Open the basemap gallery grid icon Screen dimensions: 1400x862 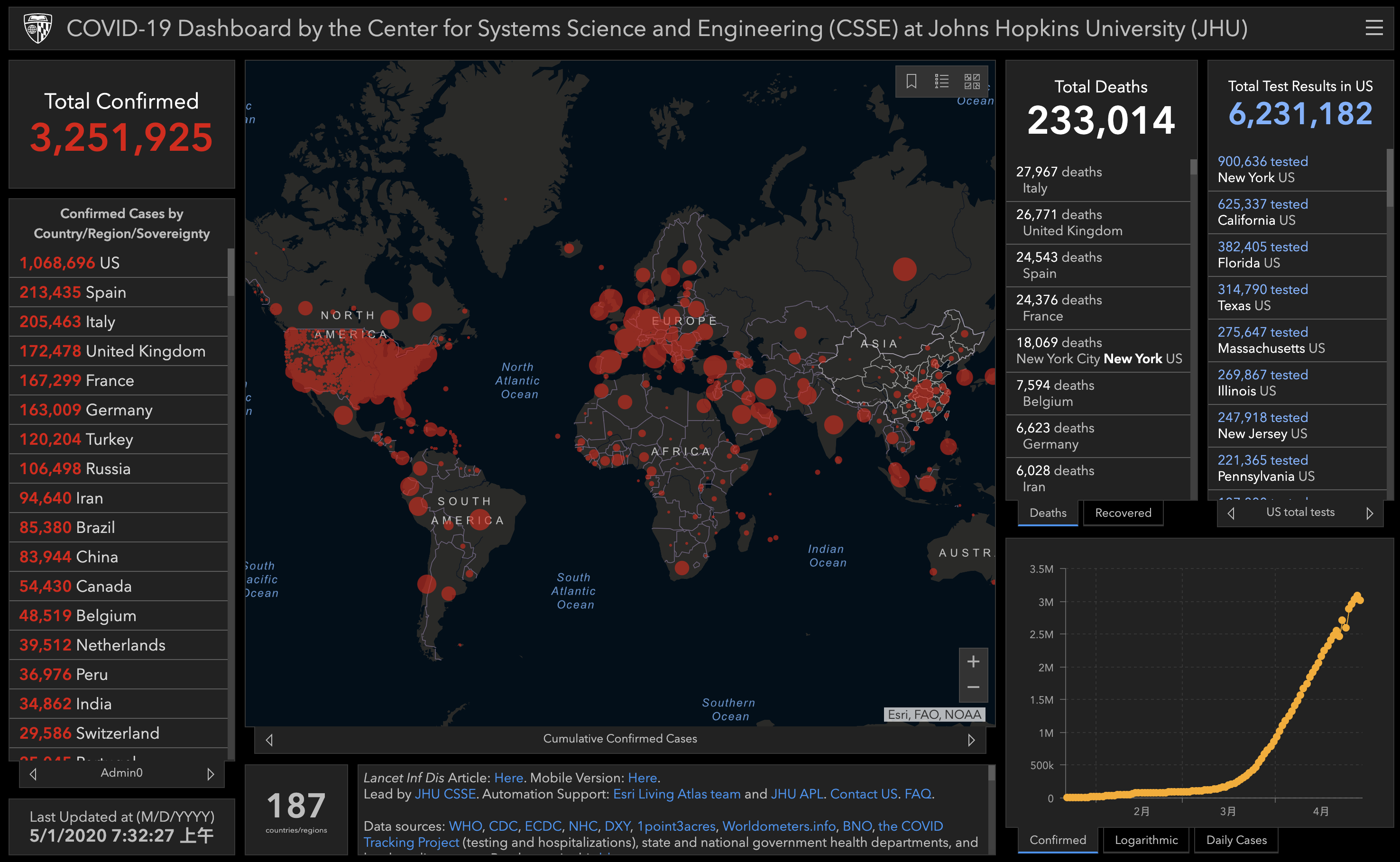972,82
